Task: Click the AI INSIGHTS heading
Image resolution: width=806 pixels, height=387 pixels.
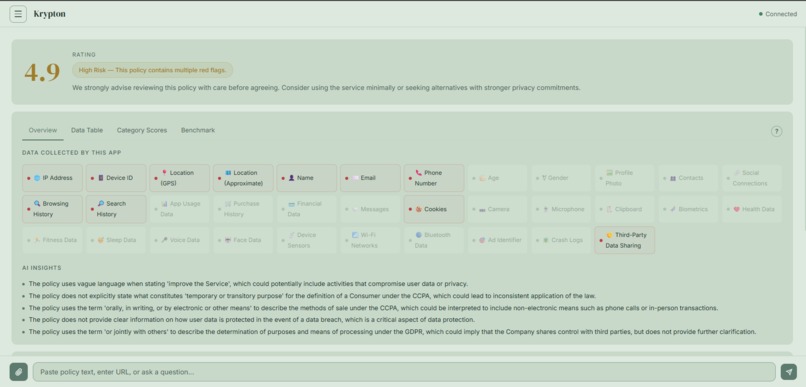Action: [42, 268]
